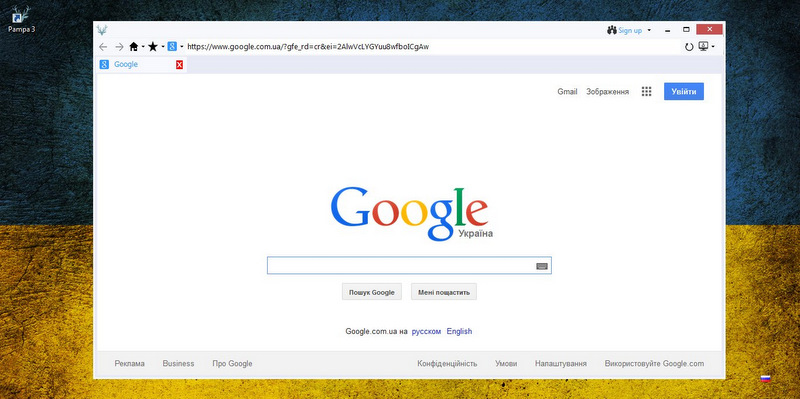Image resolution: width=800 pixels, height=399 pixels.
Task: Click the Пошук Google button
Action: [371, 292]
